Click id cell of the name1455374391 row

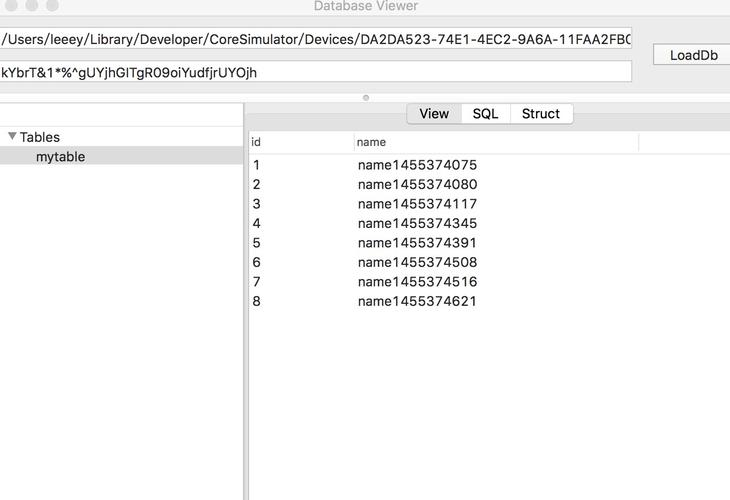tap(257, 243)
